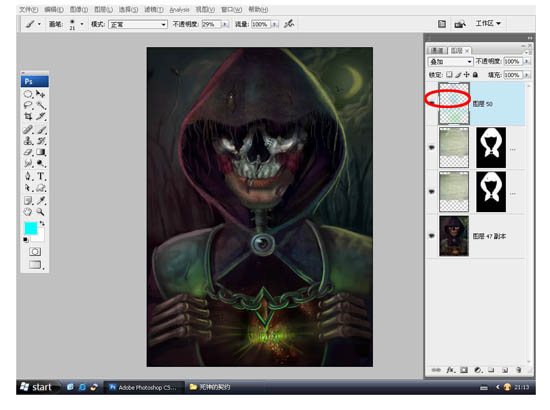Open layer fill slider arrow
The width and height of the screenshot is (550, 410).
tap(526, 75)
